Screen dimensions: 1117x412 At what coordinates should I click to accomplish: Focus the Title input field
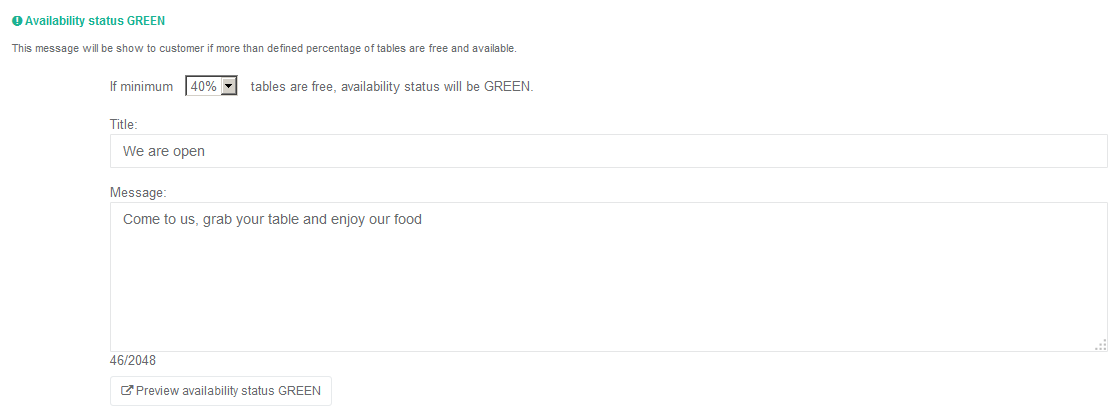click(x=608, y=151)
